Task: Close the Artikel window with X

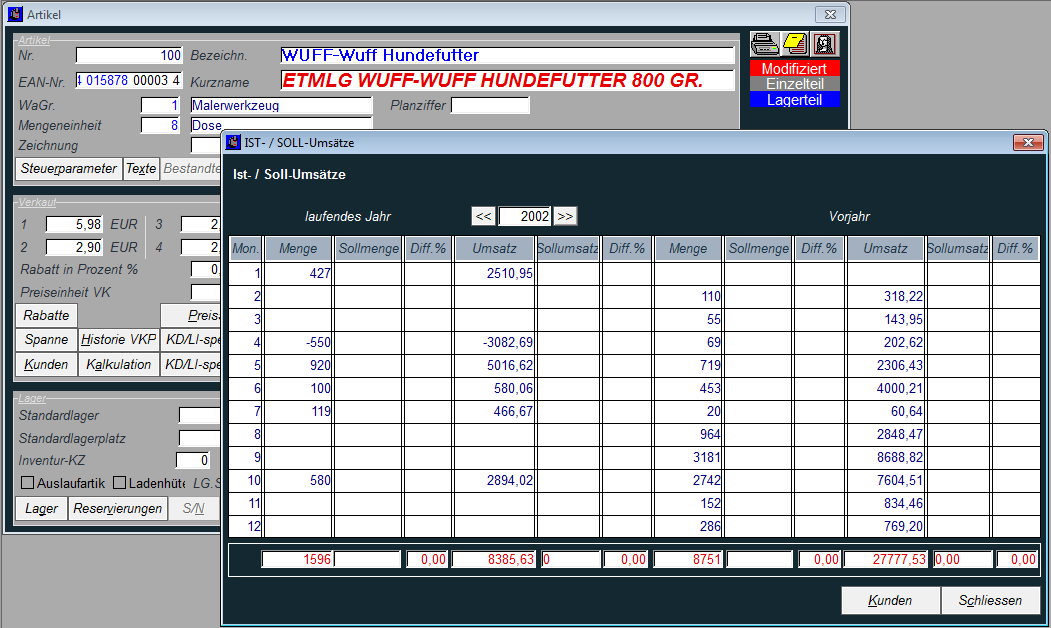Action: click(830, 14)
